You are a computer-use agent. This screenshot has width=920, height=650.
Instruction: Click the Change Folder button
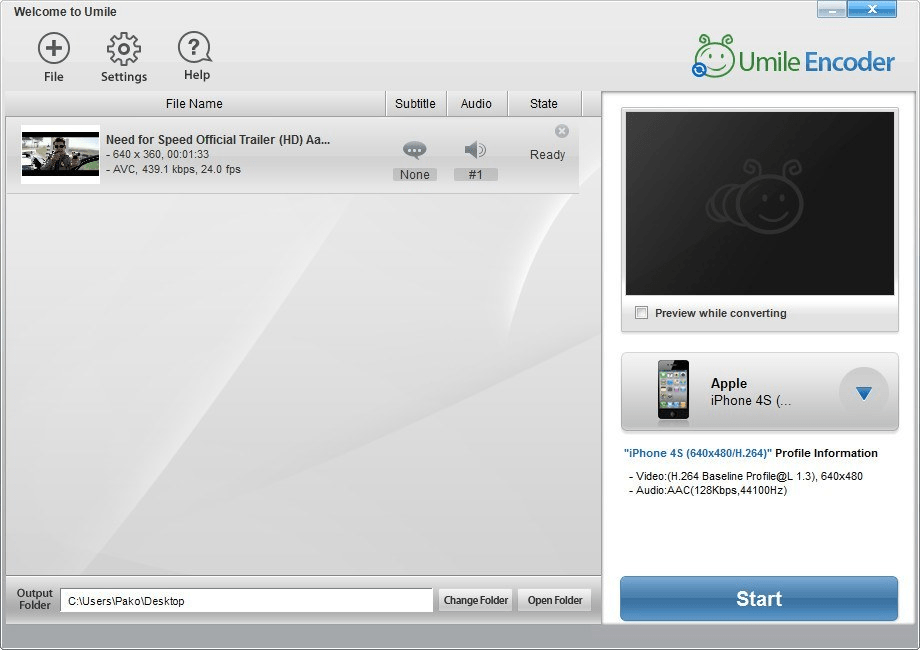[x=475, y=600]
